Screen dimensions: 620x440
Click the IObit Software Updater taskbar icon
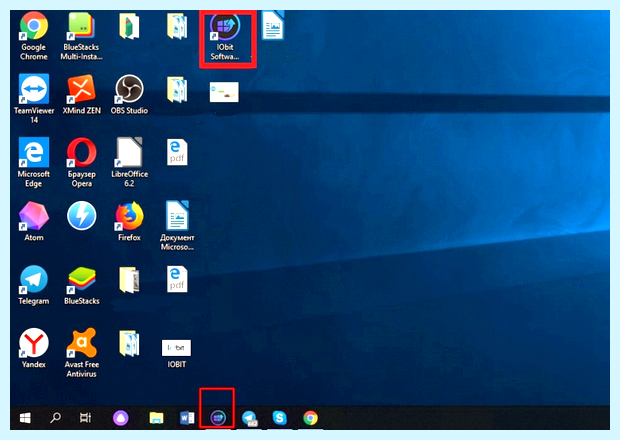217,417
